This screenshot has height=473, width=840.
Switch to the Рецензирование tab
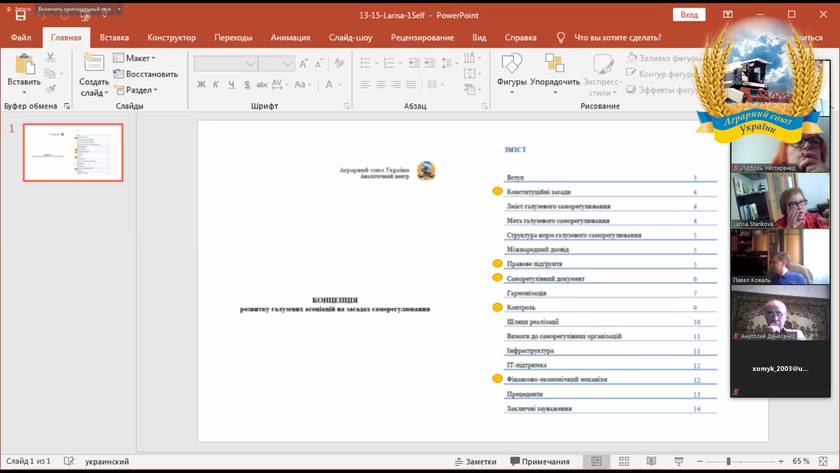(x=422, y=37)
